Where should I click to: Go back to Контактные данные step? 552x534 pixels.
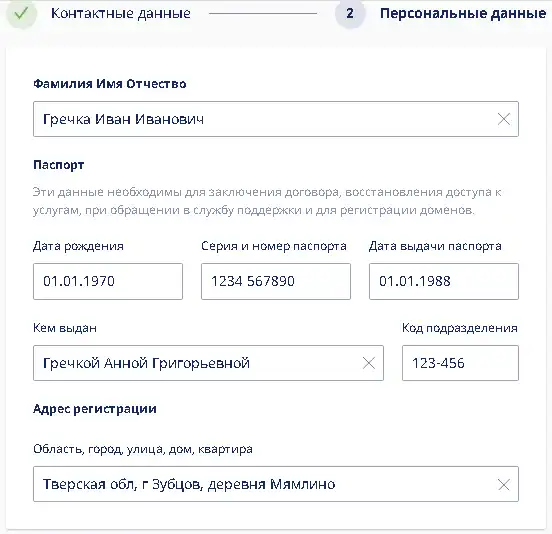point(121,13)
